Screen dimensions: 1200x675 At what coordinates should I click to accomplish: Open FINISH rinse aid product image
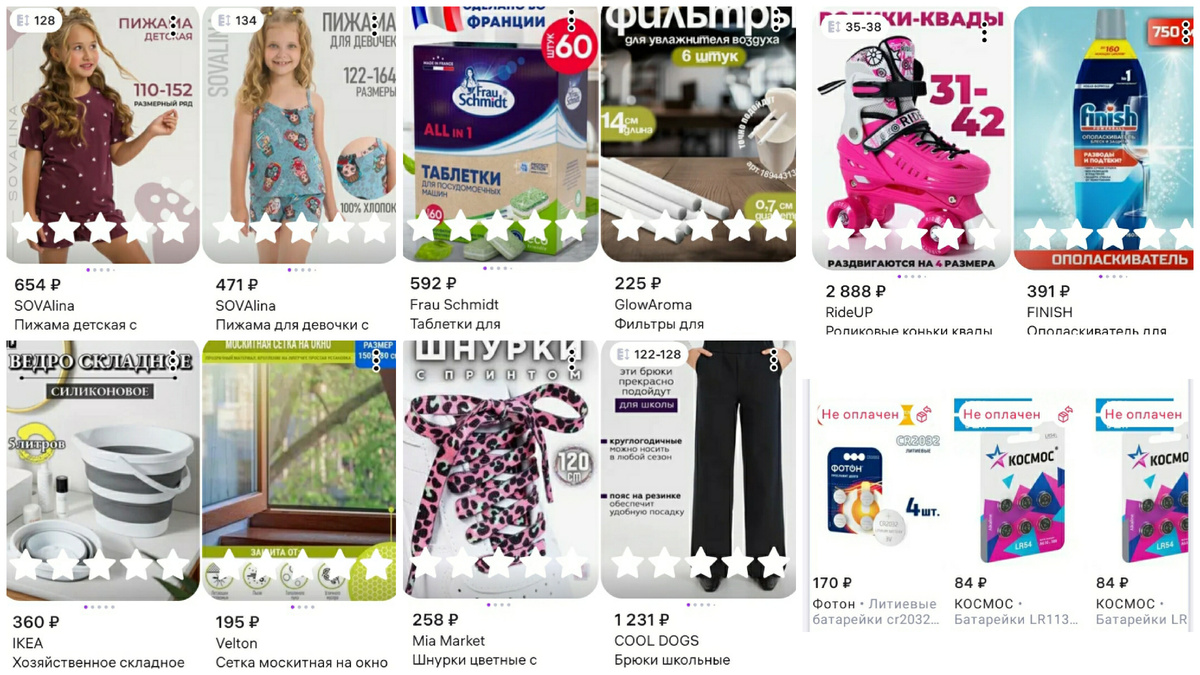coord(1104,138)
